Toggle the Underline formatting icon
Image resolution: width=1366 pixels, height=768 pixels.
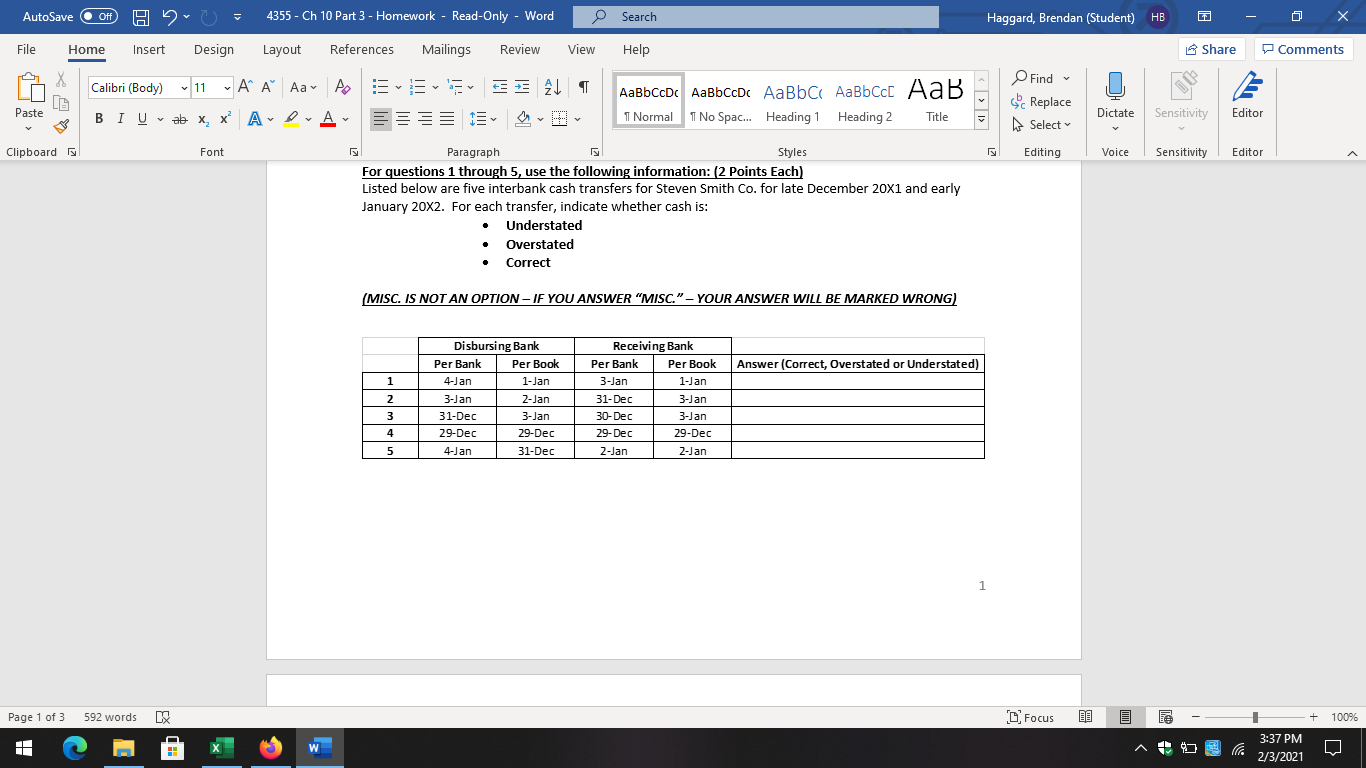tap(140, 118)
